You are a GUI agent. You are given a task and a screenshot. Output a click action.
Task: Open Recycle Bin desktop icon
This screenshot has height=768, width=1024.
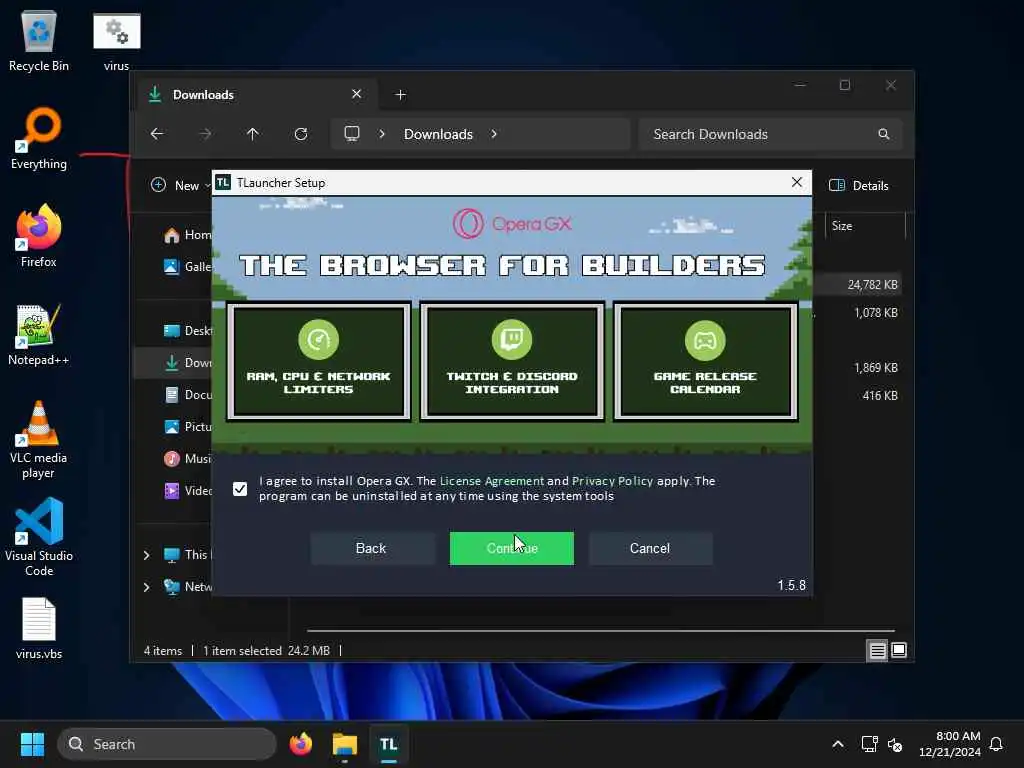coord(39,40)
